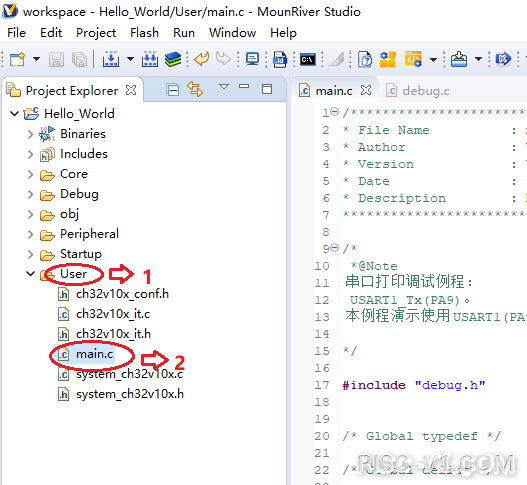Click the Global typedef comment line
The width and height of the screenshot is (527, 485).
tap(421, 436)
